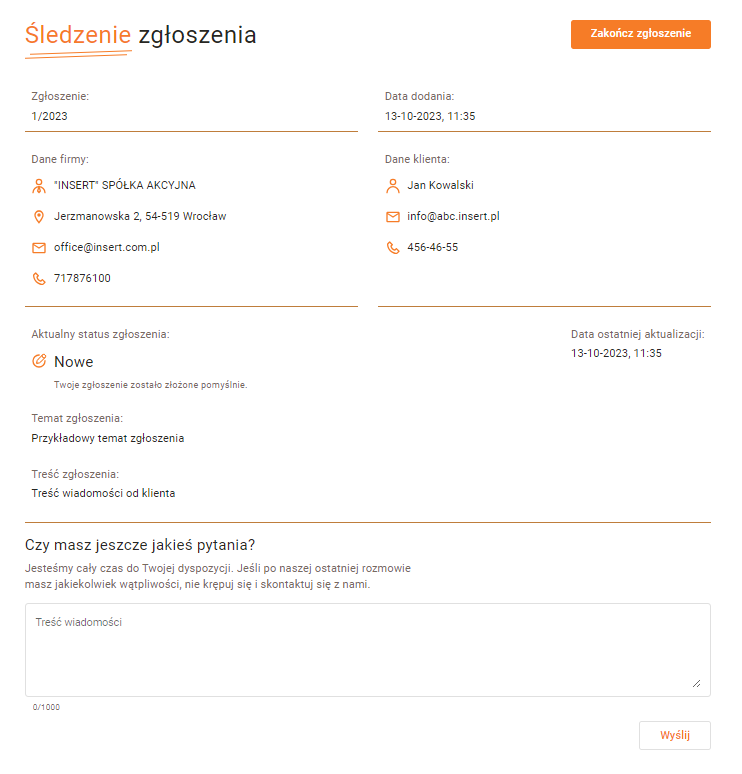Click envelope icon next to office@insert.com.pl
Screen dimensions: 742x774
(x=39, y=248)
